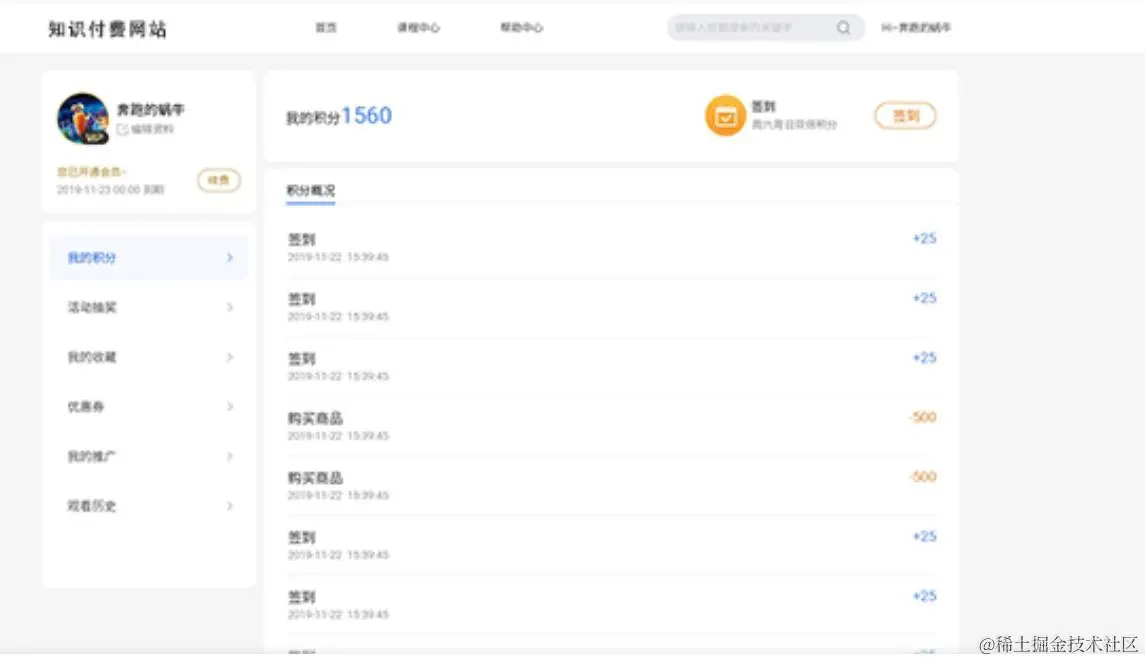Open the 首页 menu item
The image size is (1145, 661).
(x=326, y=28)
